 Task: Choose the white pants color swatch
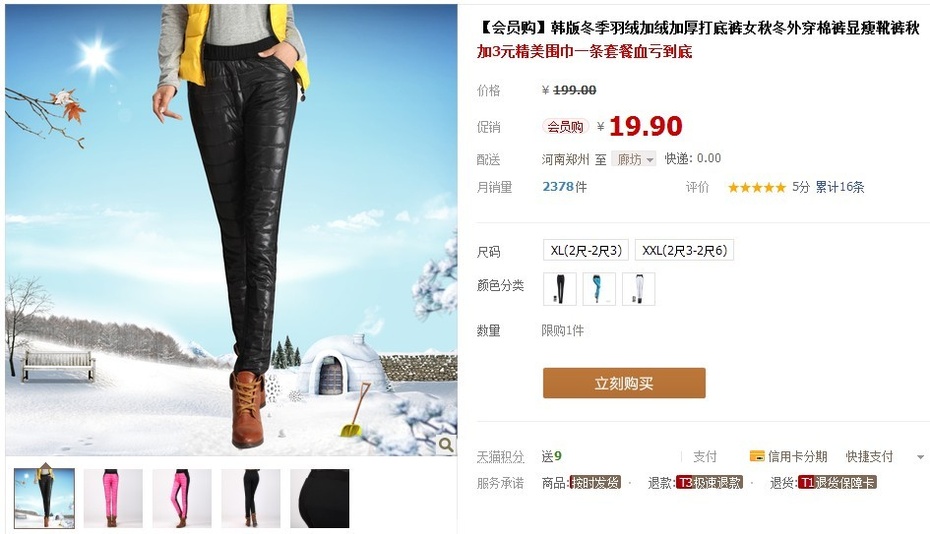[638, 289]
